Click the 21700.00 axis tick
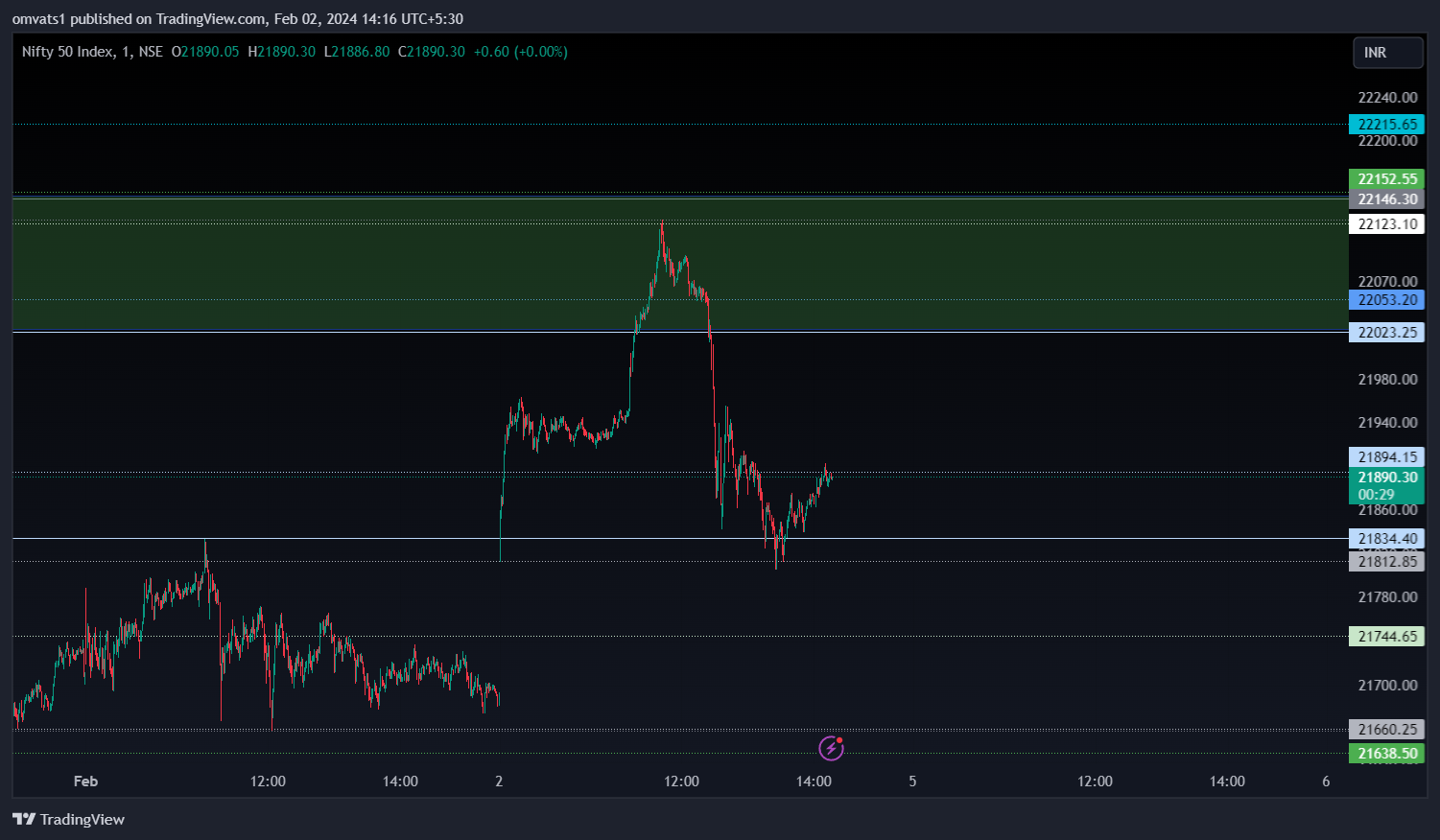The image size is (1440, 840). [x=1387, y=686]
